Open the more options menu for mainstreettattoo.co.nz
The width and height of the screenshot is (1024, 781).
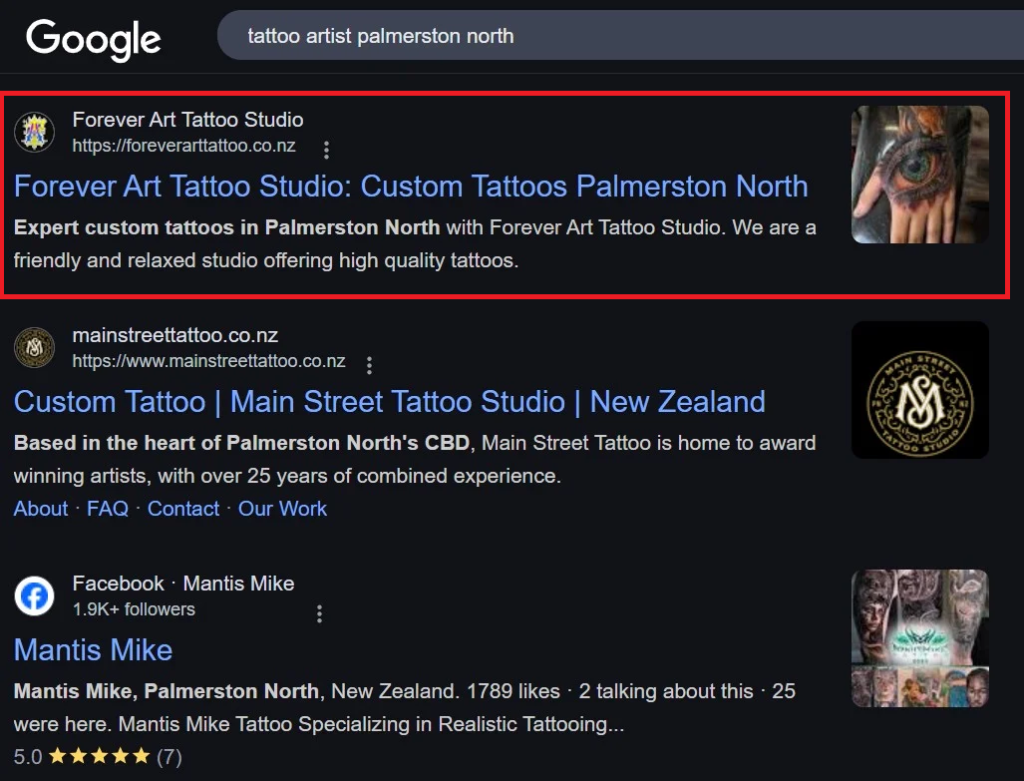370,364
